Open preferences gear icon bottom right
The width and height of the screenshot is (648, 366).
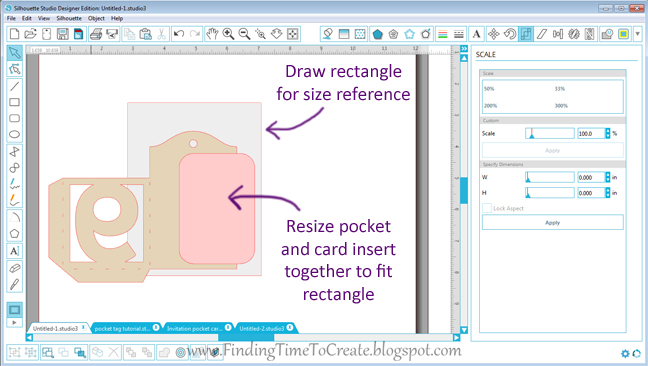point(625,354)
